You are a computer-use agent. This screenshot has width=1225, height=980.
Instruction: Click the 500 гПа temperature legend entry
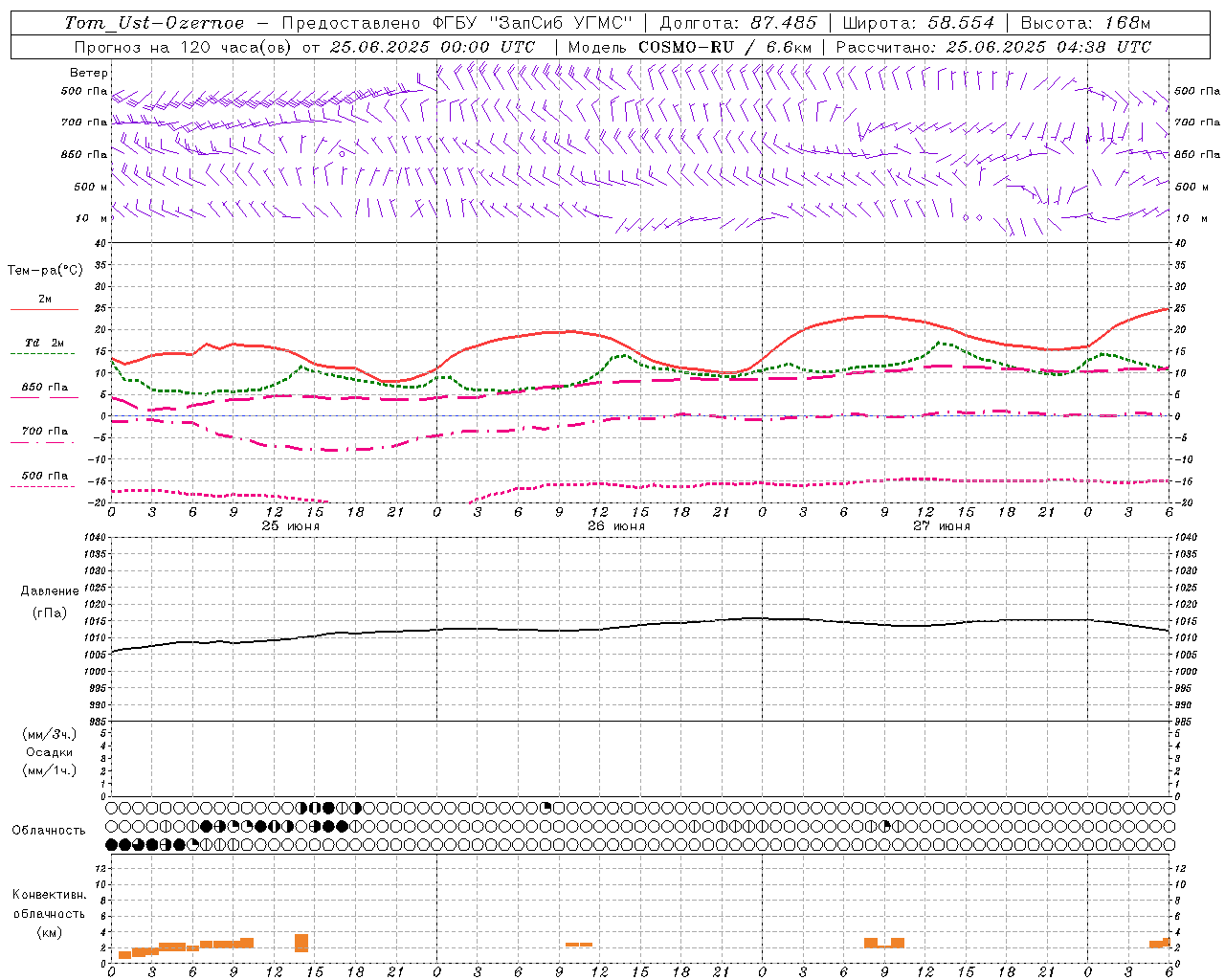45,476
